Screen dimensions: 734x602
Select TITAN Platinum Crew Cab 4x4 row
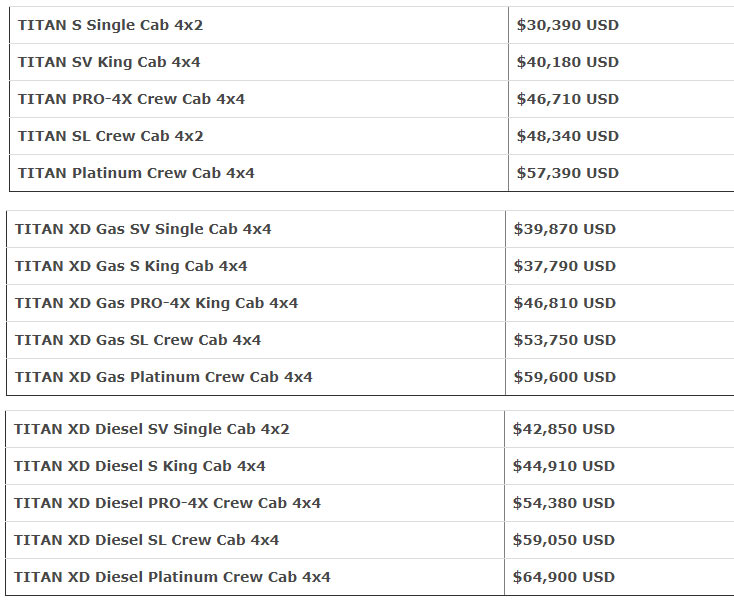[136, 173]
